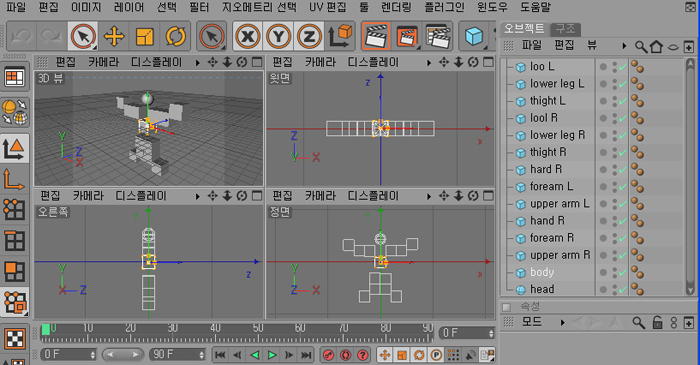Maximize the 3D 뷰 viewport icon
Viewport: 700px width, 365px height.
tap(257, 62)
